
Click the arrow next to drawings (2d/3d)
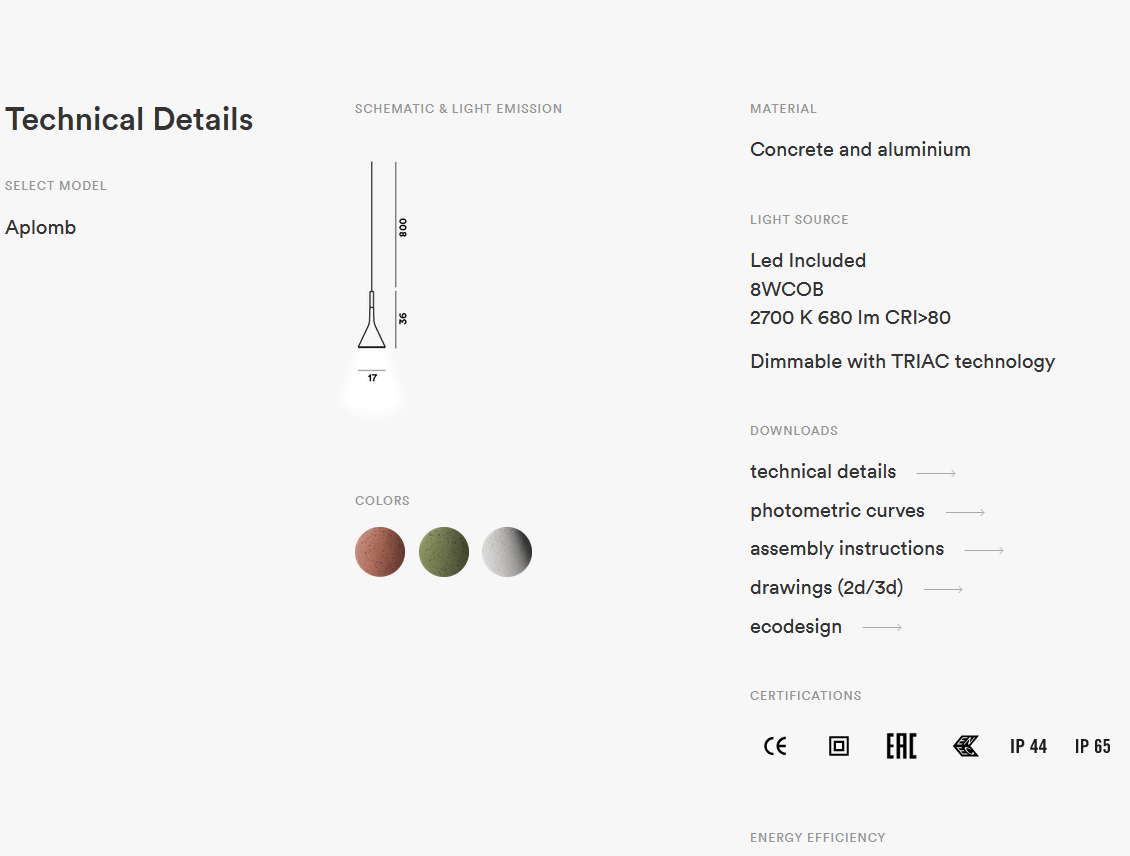coord(943,589)
